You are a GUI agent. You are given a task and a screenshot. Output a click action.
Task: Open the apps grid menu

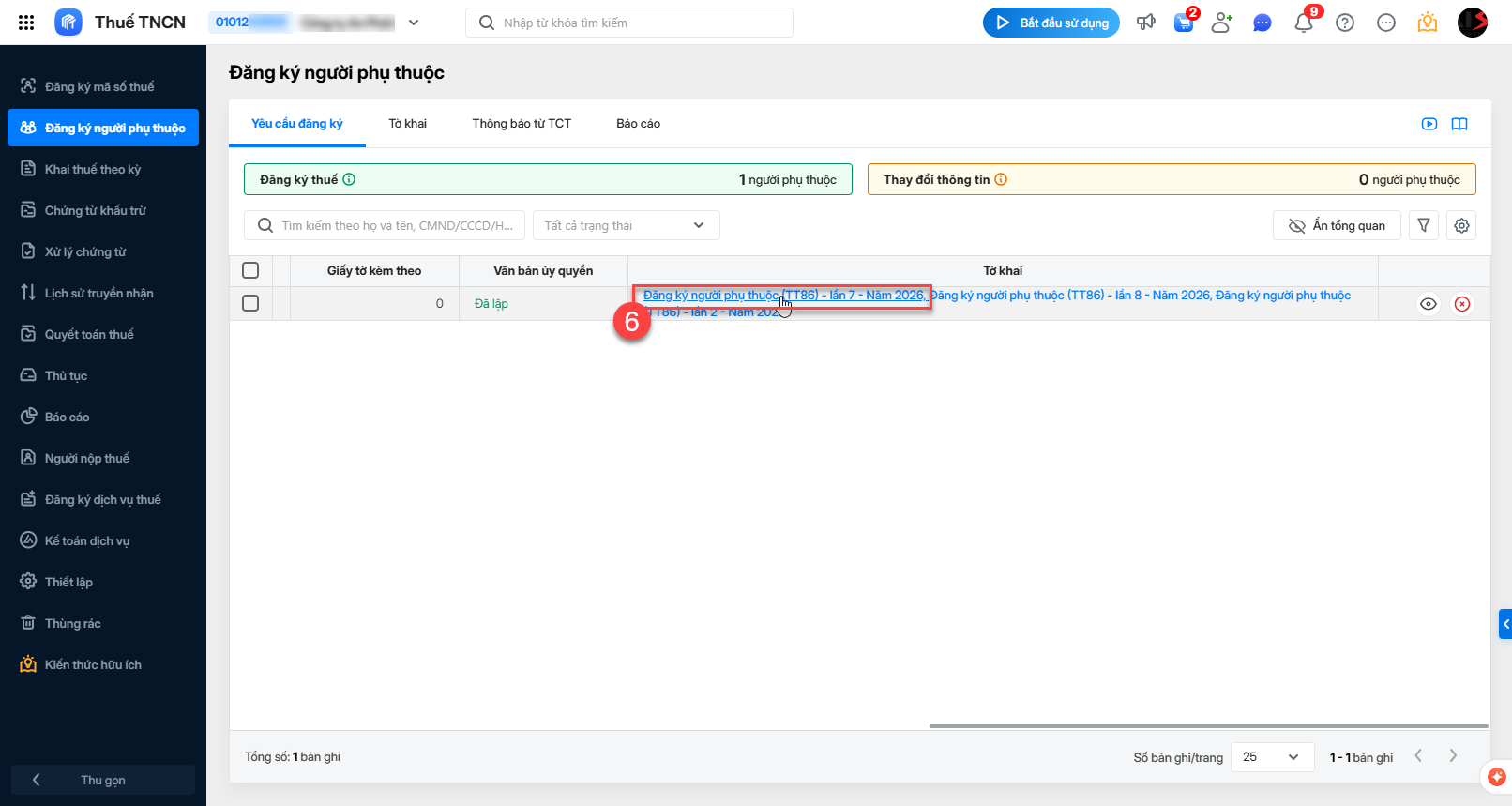(26, 23)
